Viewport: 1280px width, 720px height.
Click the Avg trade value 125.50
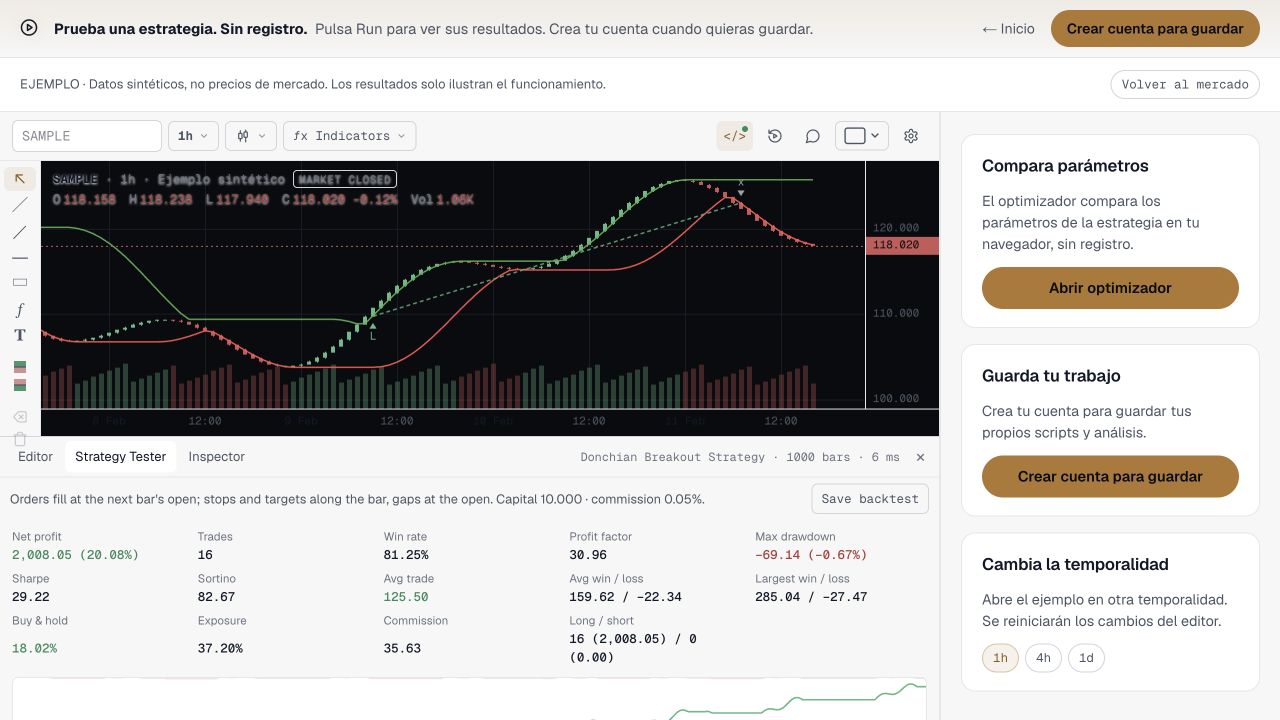[x=406, y=597]
